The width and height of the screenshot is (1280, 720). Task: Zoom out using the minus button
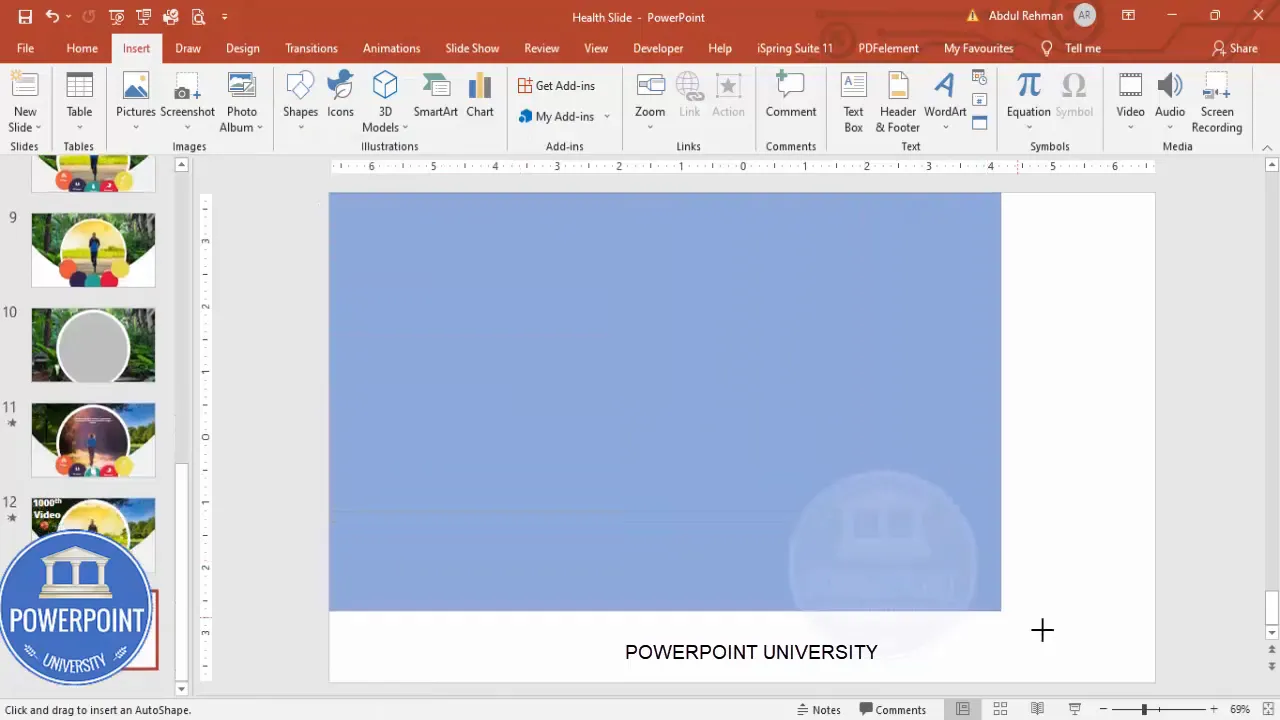[x=1103, y=709]
